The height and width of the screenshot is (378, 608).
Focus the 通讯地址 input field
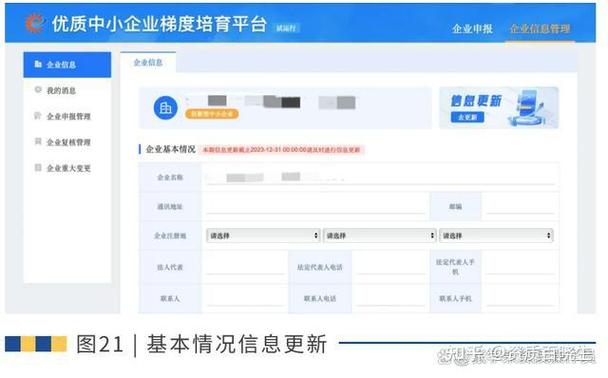(315, 207)
